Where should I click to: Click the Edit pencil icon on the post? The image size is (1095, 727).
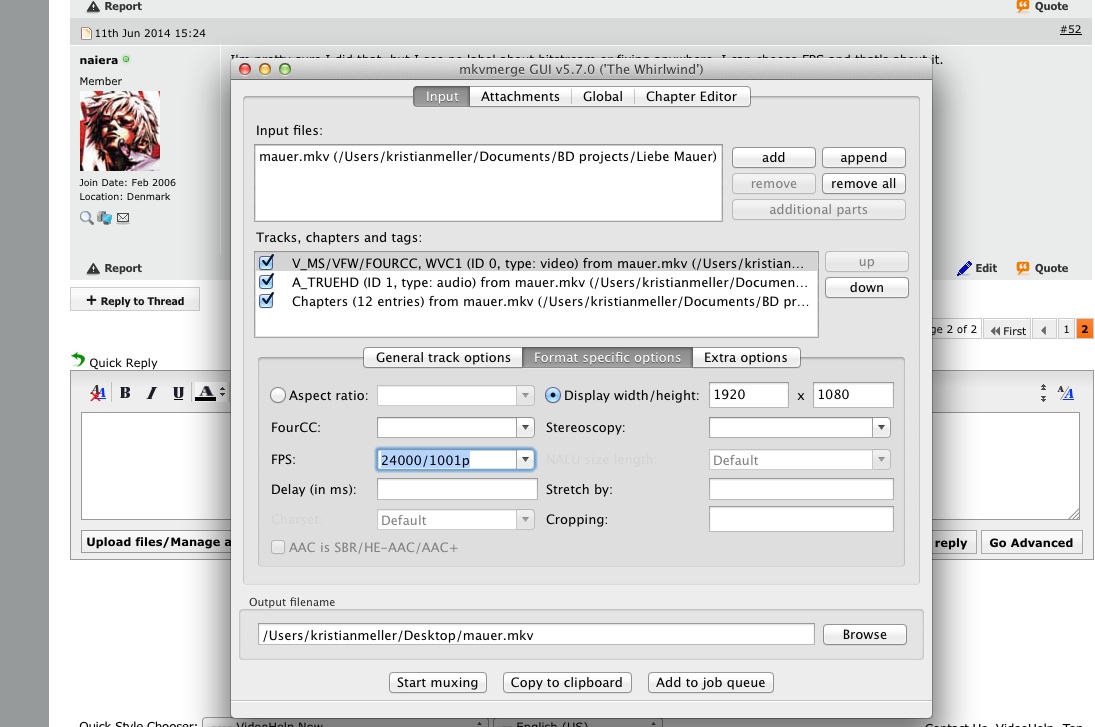[x=964, y=268]
